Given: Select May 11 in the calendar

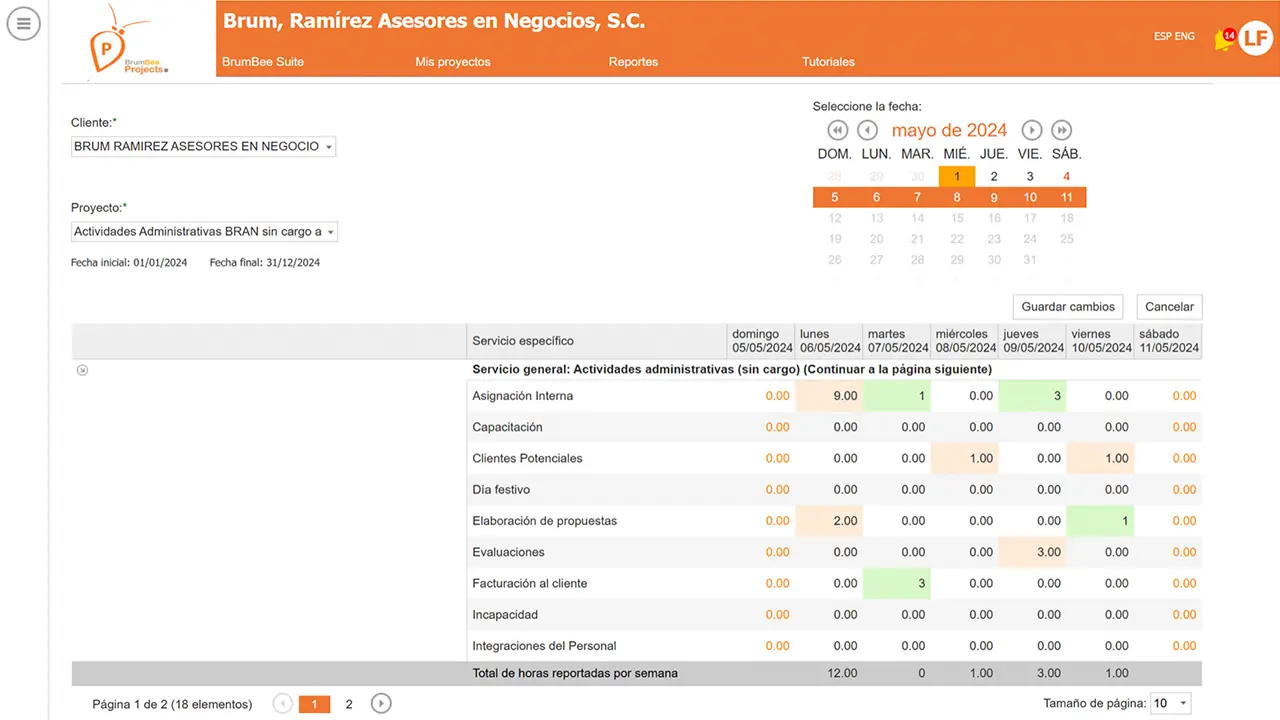Looking at the screenshot, I should [x=1067, y=197].
